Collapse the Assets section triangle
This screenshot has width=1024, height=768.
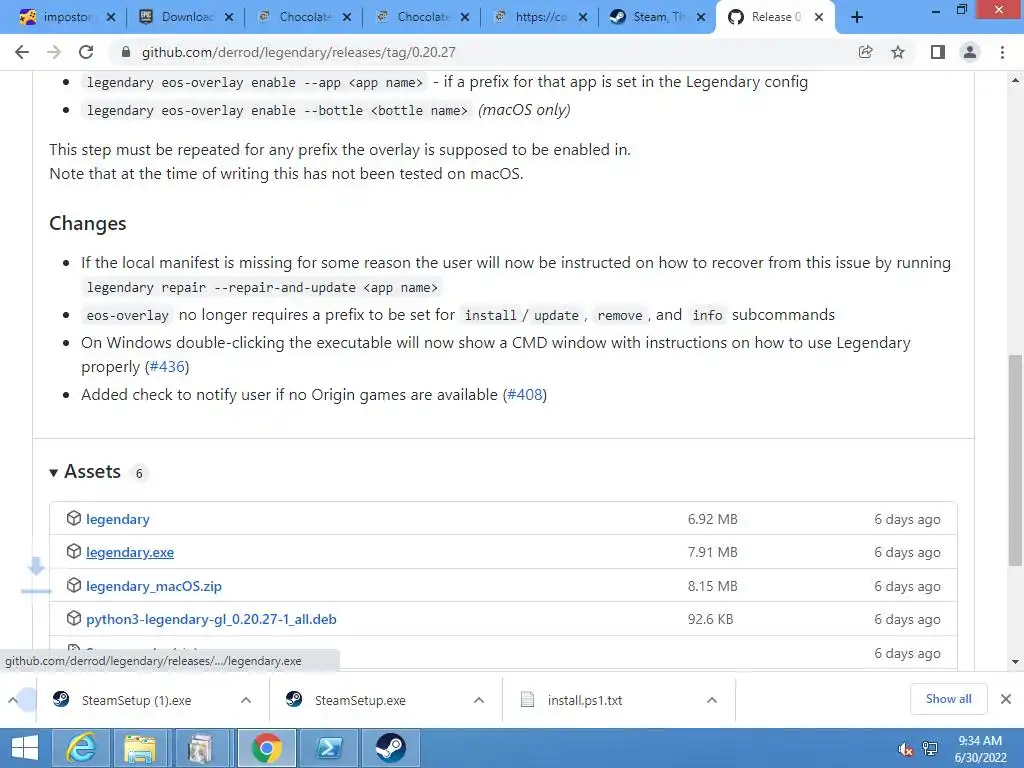click(54, 472)
